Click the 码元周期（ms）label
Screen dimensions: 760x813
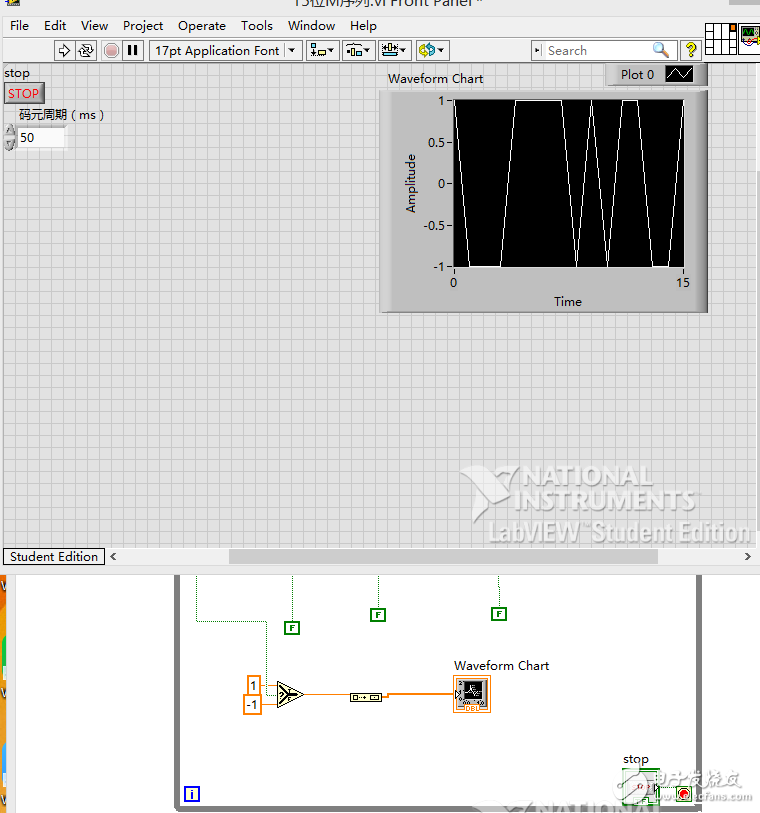point(62,115)
